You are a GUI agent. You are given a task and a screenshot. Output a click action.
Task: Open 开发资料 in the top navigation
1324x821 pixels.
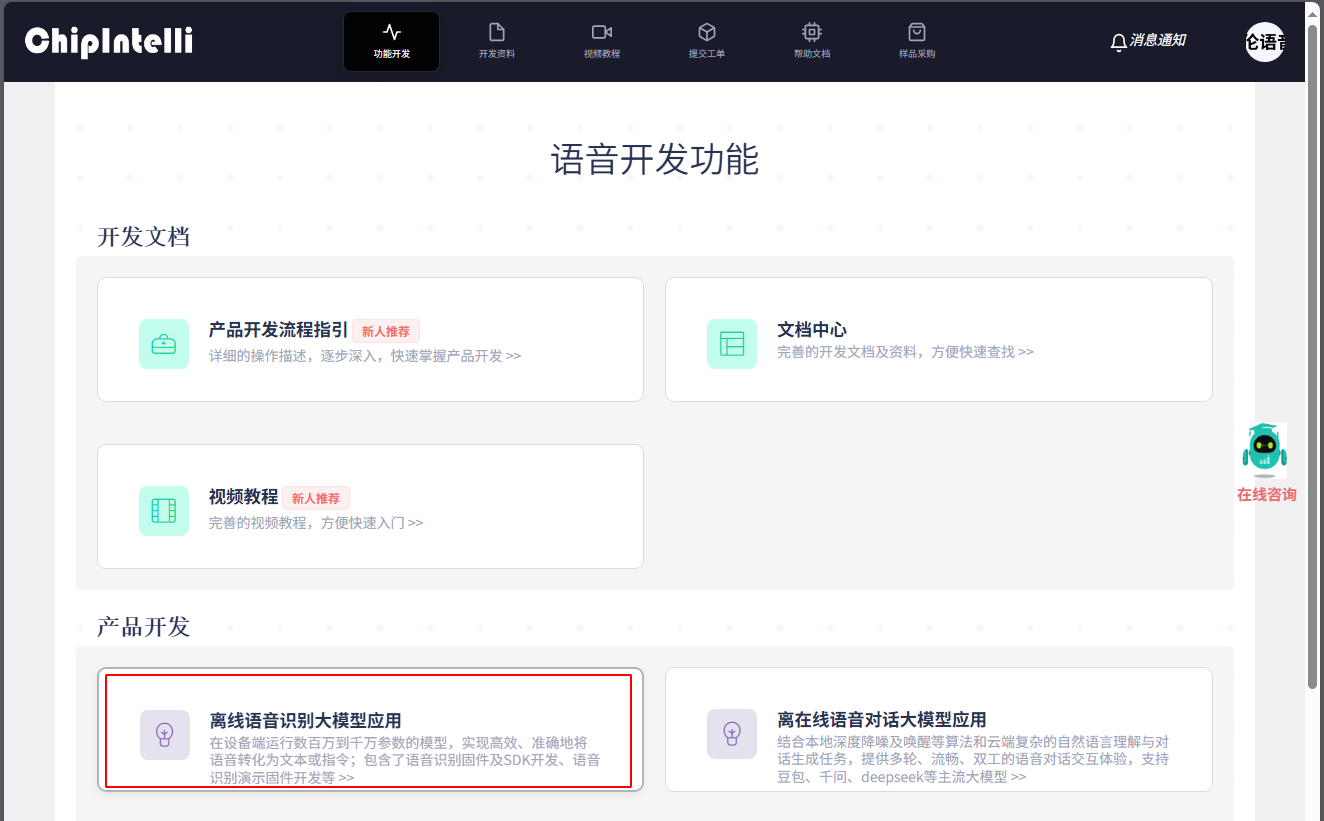pyautogui.click(x=497, y=41)
